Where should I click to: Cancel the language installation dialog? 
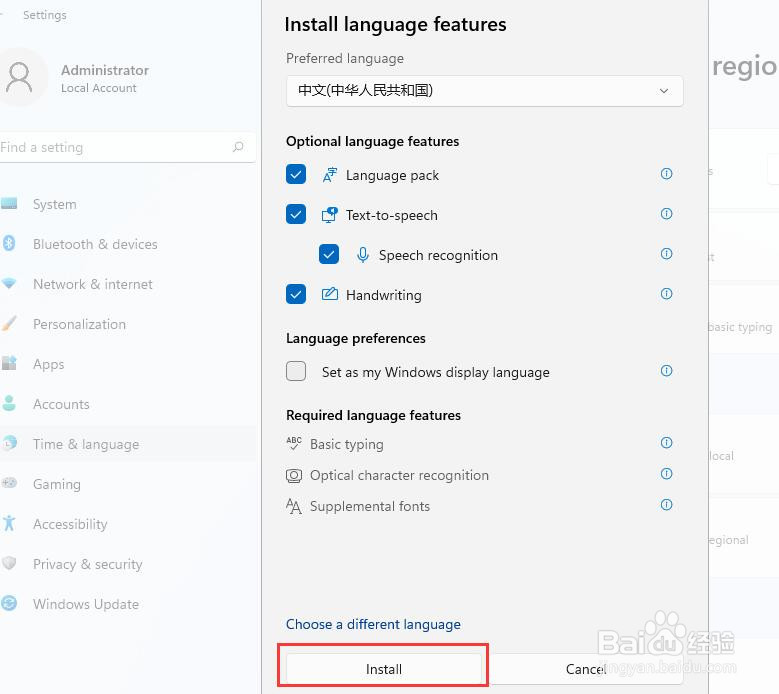click(586, 669)
